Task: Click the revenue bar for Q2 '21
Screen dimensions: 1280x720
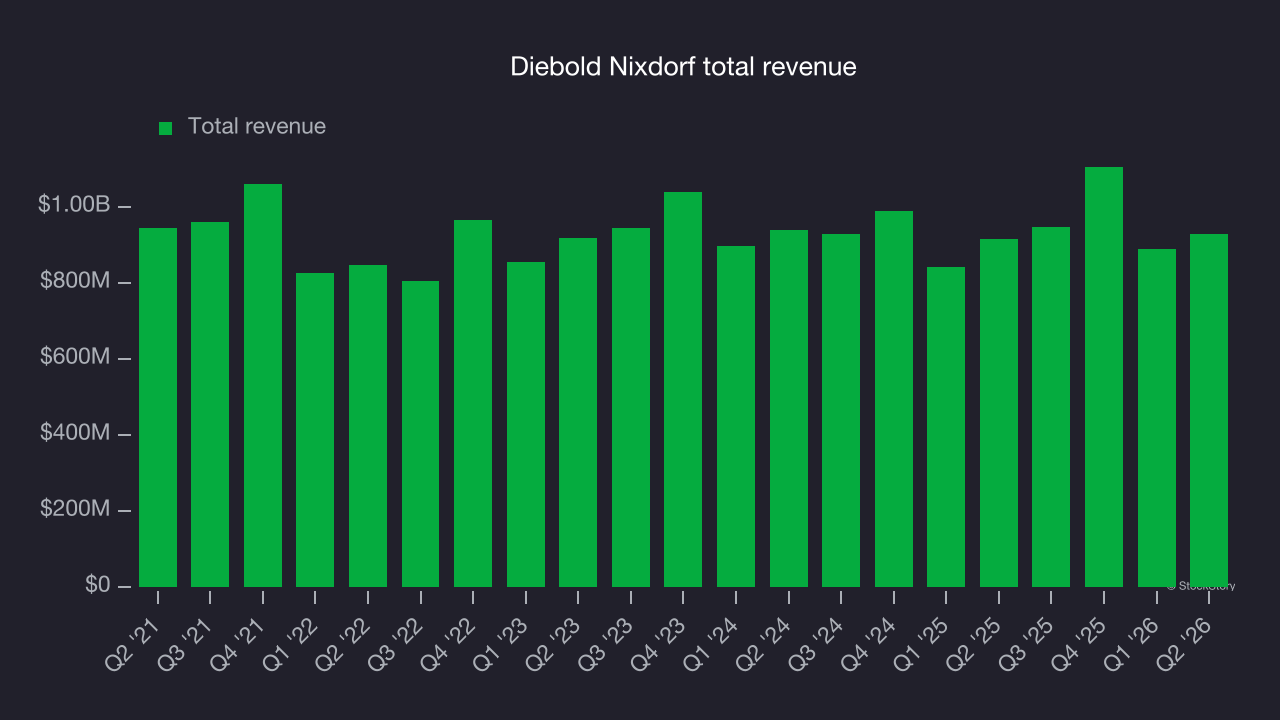Action: click(x=158, y=407)
